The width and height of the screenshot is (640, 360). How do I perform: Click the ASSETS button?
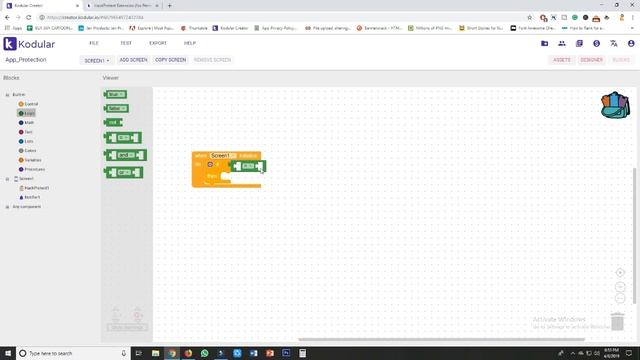click(562, 60)
